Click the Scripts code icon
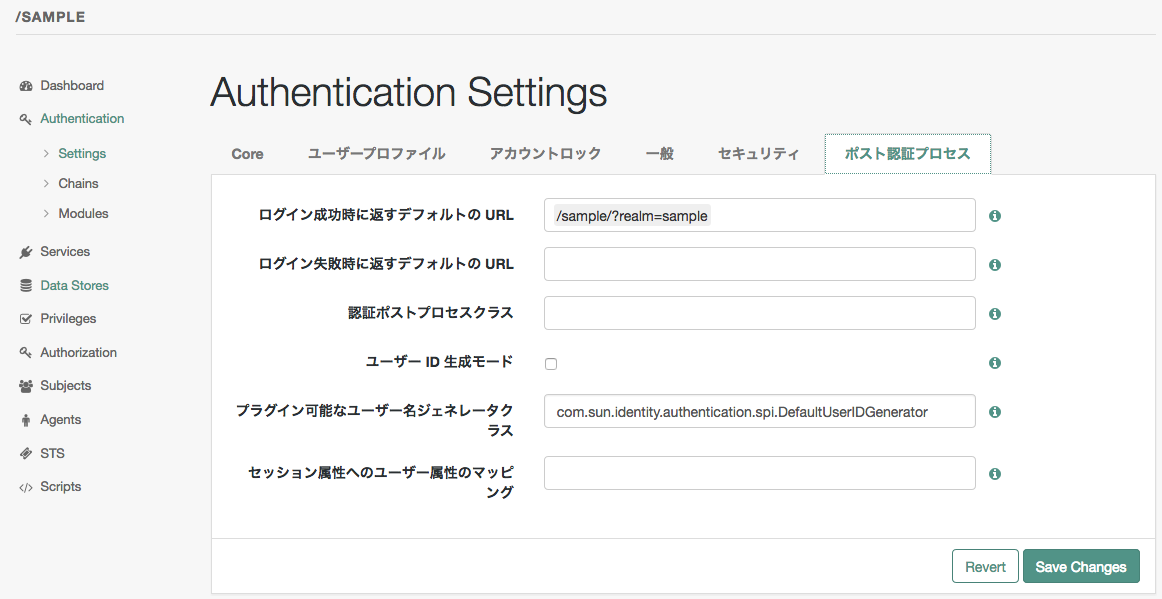Screen dimensions: 1162x599 pyautogui.click(x=26, y=487)
